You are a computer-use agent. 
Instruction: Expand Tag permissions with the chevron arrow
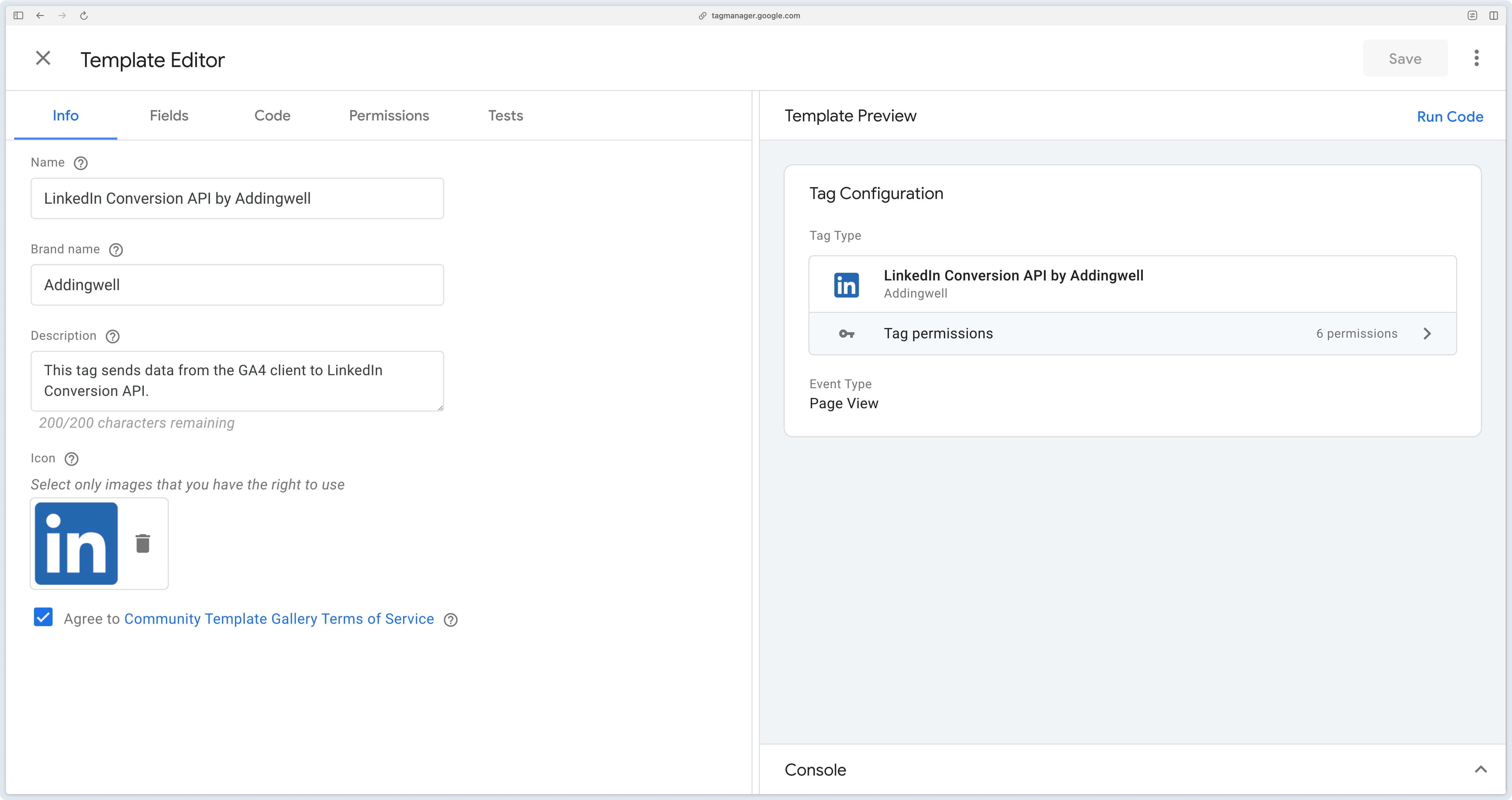click(x=1428, y=334)
